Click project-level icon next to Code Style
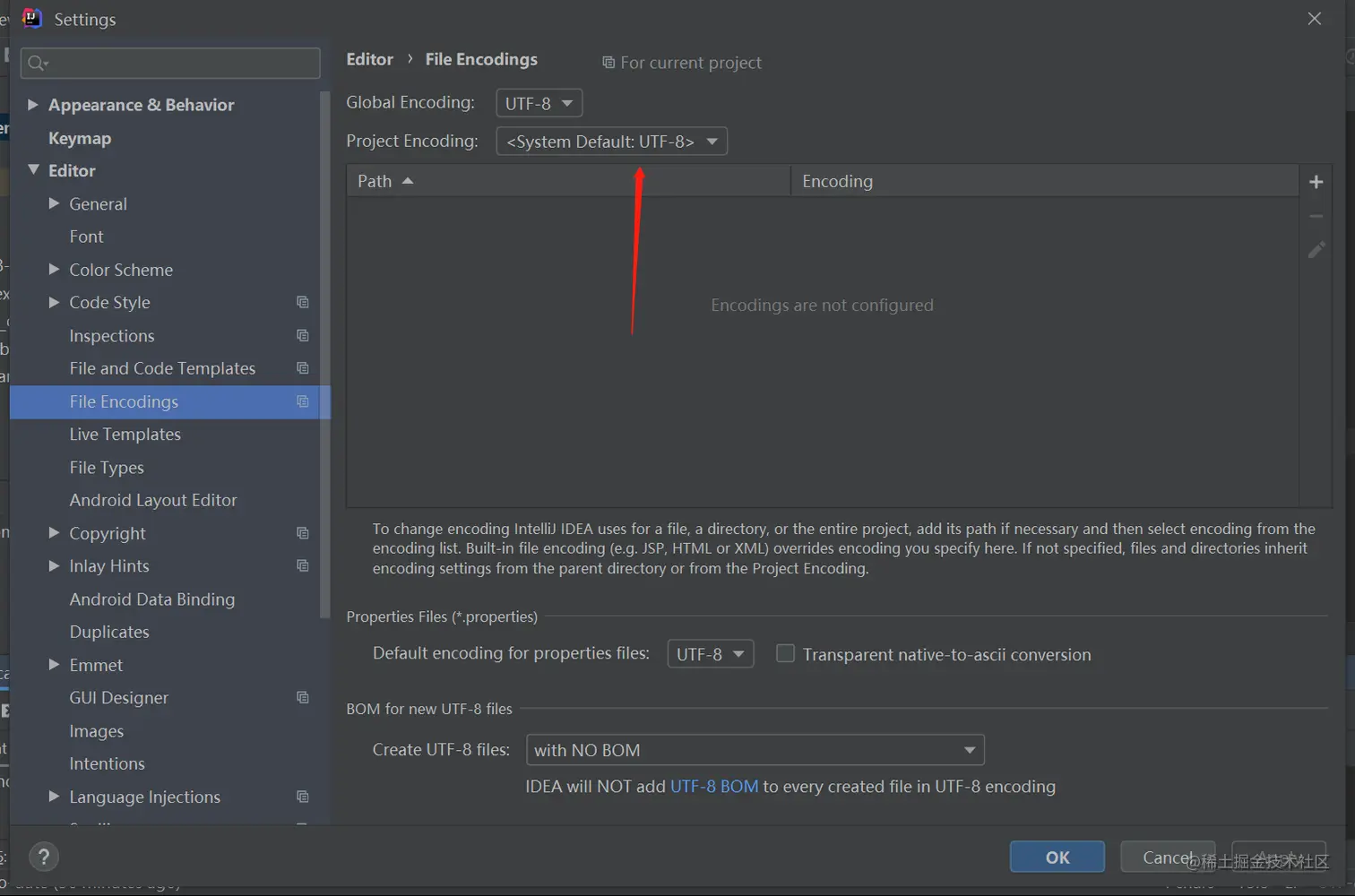This screenshot has height=896, width=1355. (303, 303)
